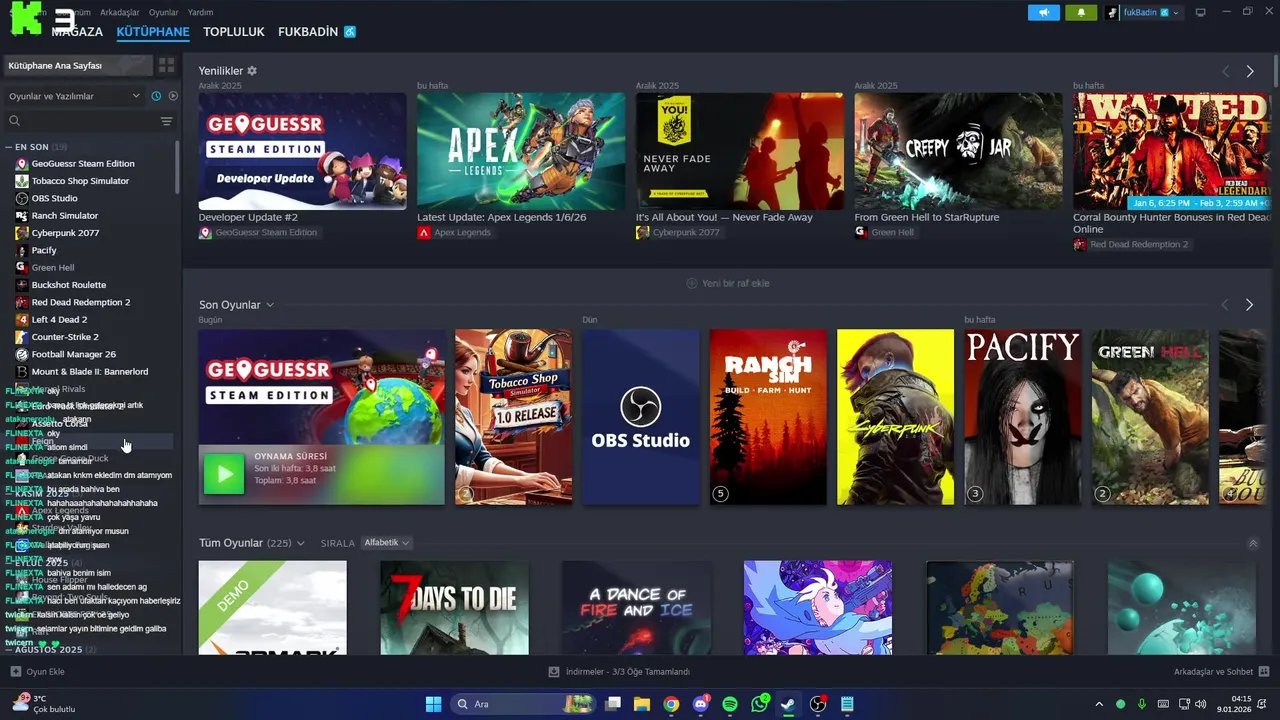1280x720 pixels.
Task: Click the library search magnifier icon
Action: click(14, 121)
